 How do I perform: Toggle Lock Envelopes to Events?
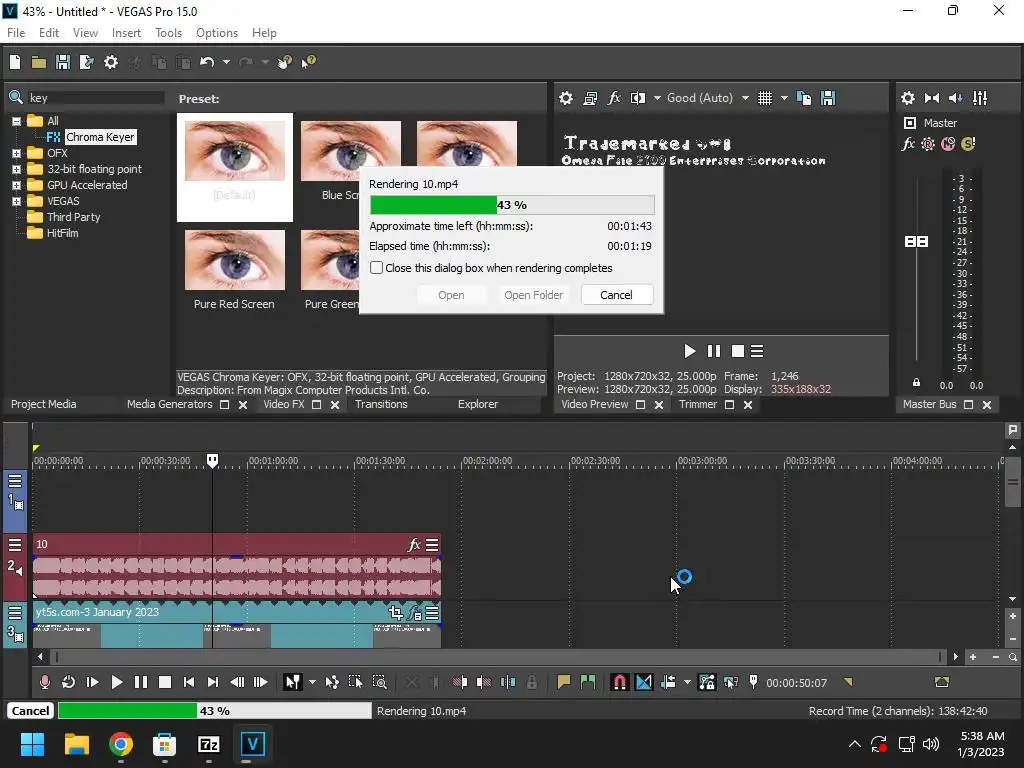coord(707,682)
